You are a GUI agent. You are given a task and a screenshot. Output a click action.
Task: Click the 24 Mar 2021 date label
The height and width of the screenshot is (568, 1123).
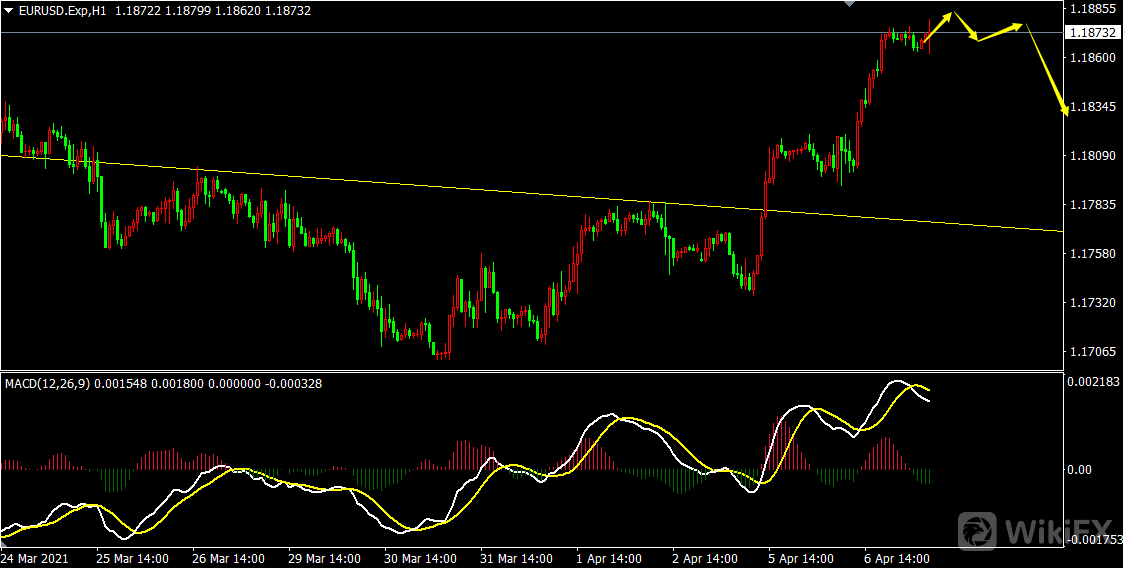click(x=35, y=559)
